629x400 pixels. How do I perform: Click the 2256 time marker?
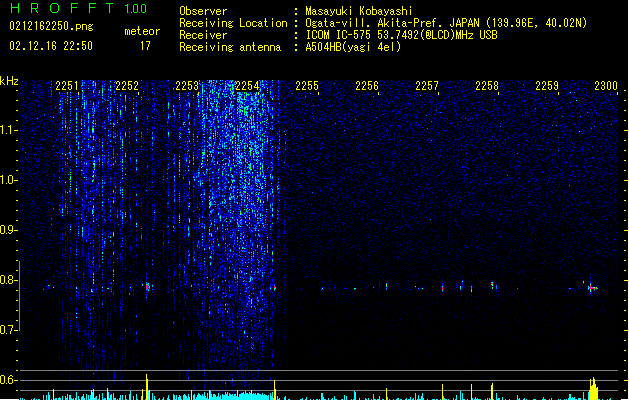coord(367,86)
